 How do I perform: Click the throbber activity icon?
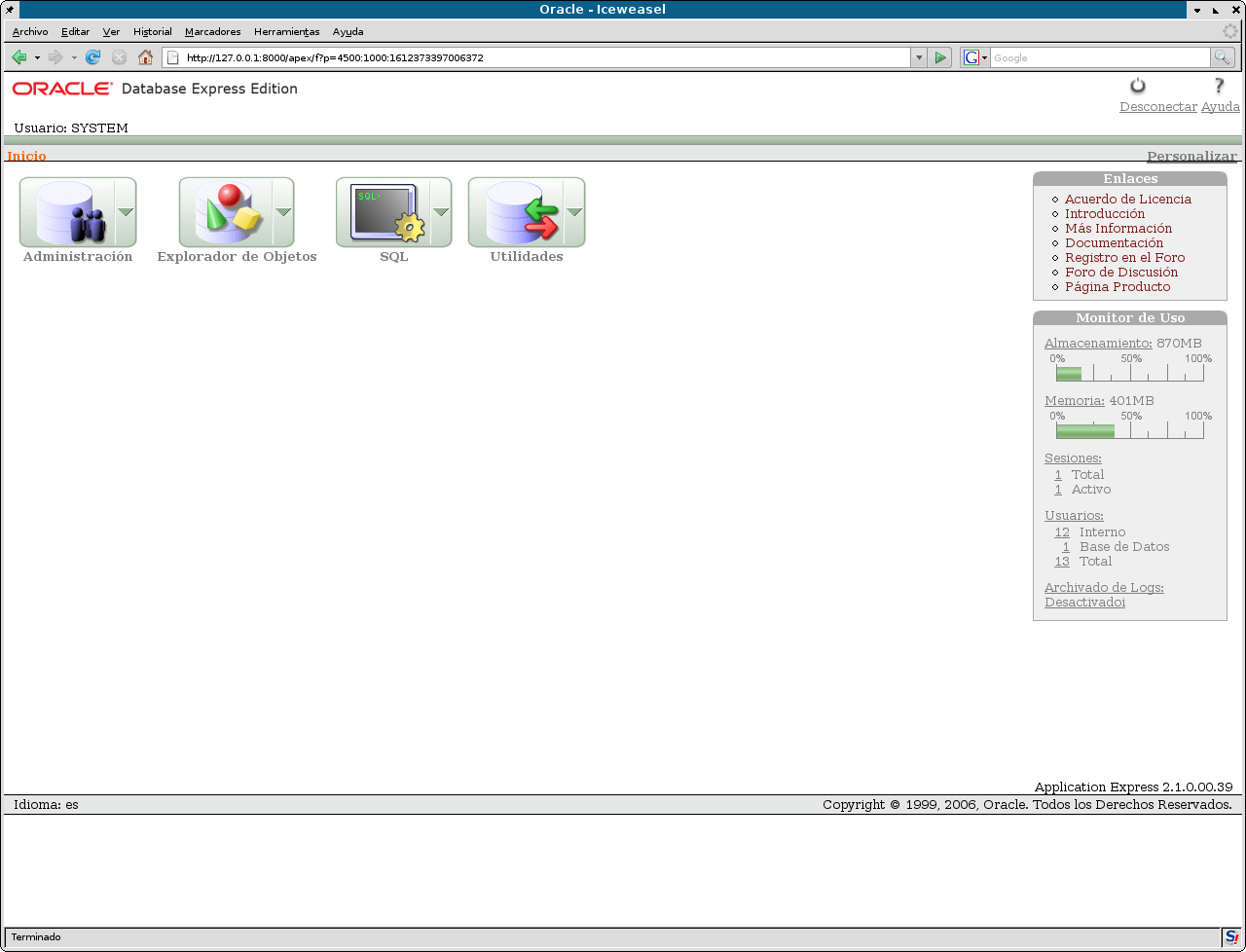click(x=1230, y=31)
